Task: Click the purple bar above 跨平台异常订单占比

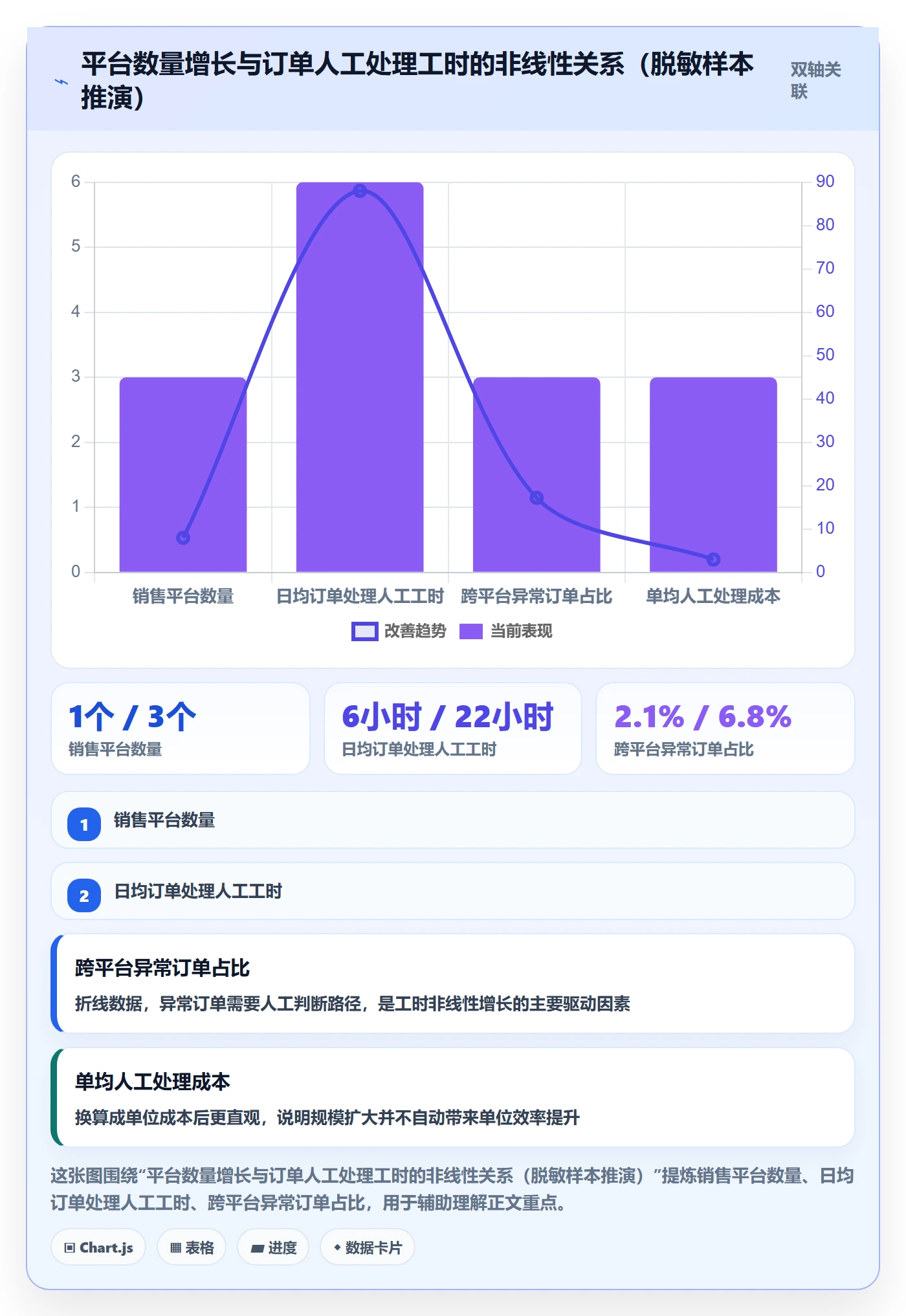Action: [x=536, y=474]
